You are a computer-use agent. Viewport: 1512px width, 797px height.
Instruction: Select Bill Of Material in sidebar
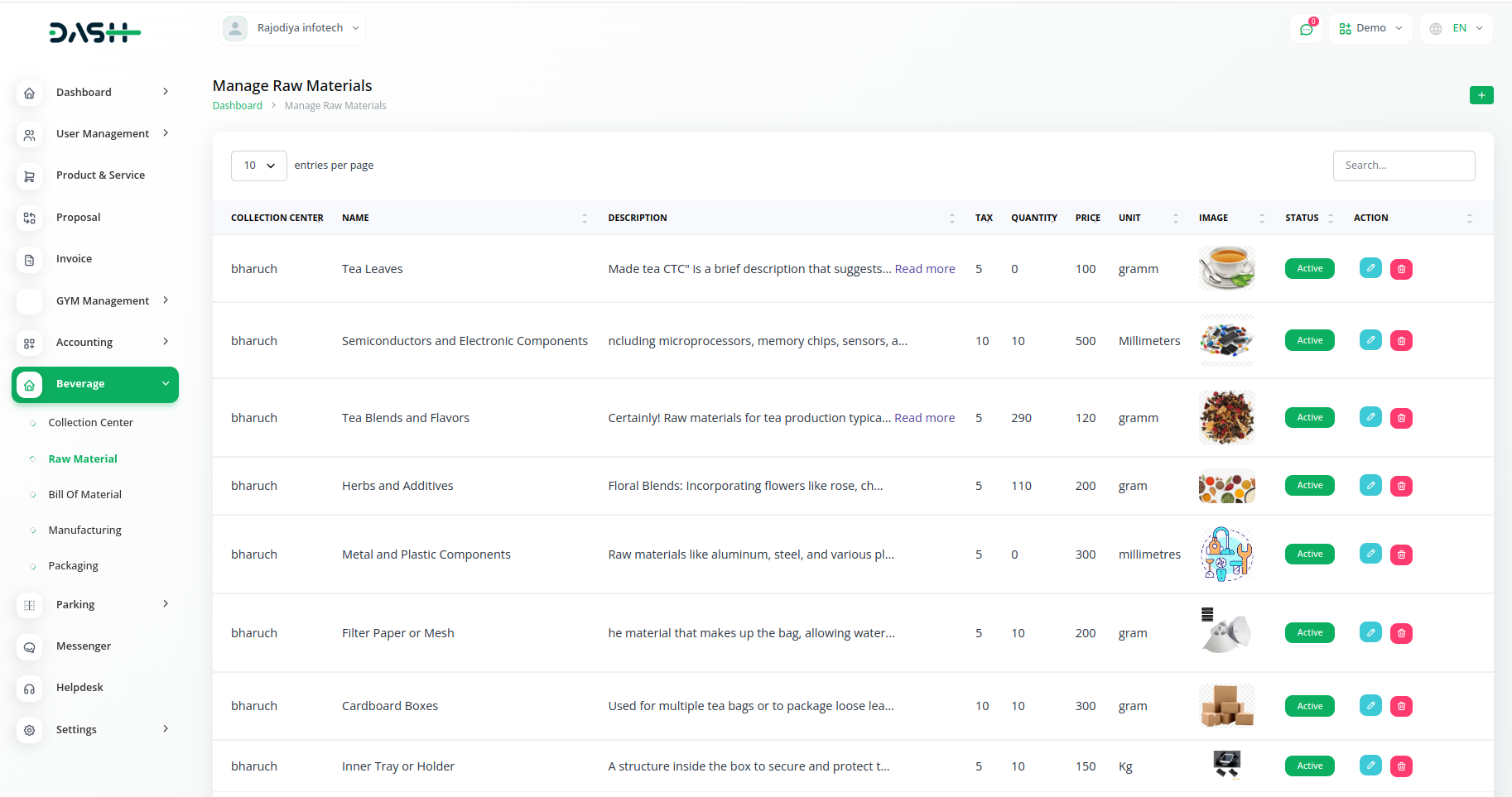tap(84, 495)
